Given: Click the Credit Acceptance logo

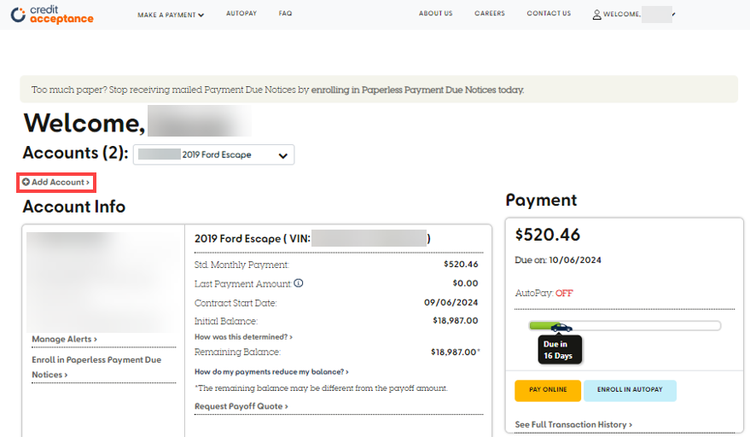Looking at the screenshot, I should coord(52,14).
